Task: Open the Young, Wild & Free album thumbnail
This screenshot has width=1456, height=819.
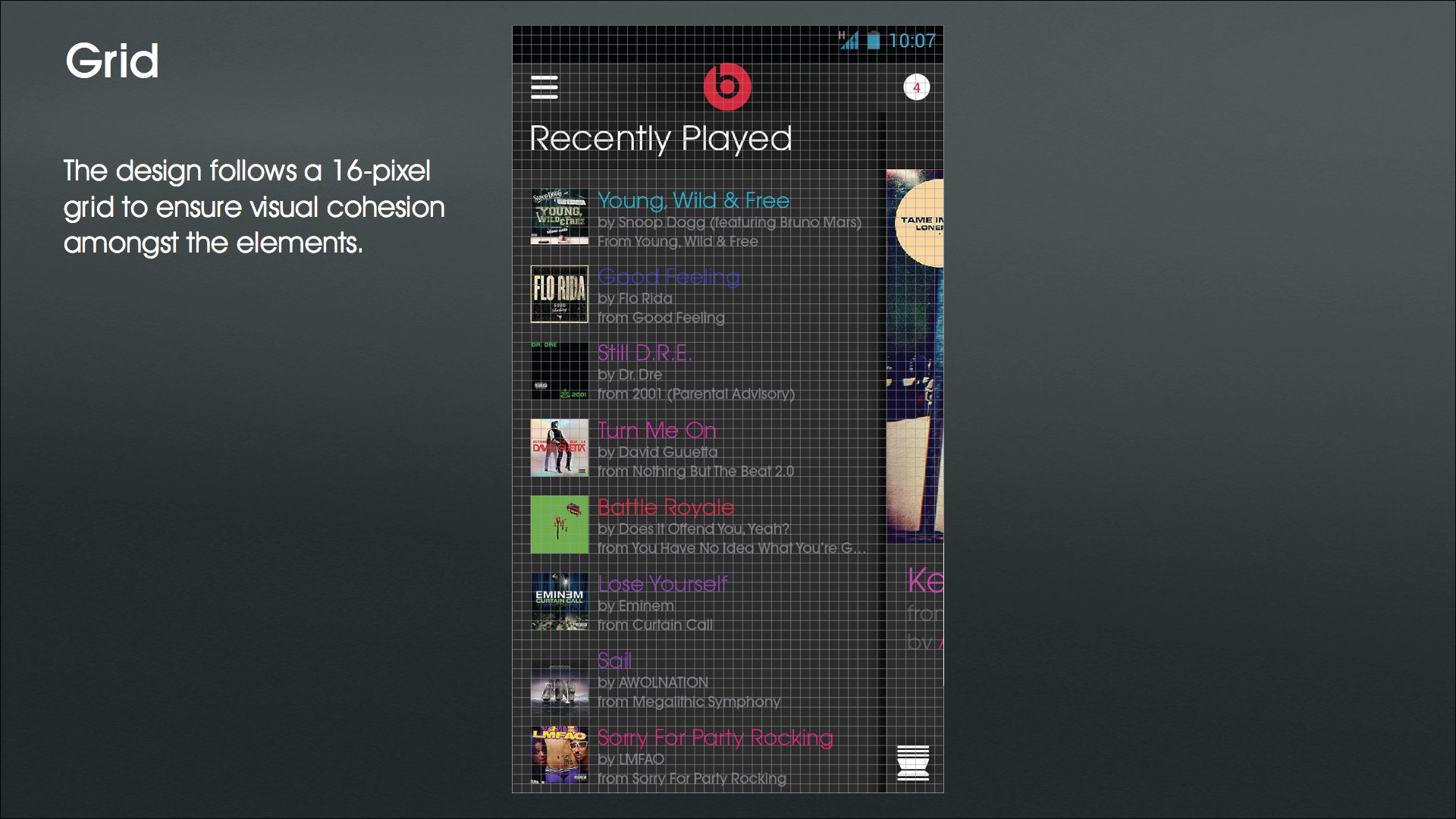Action: point(560,217)
